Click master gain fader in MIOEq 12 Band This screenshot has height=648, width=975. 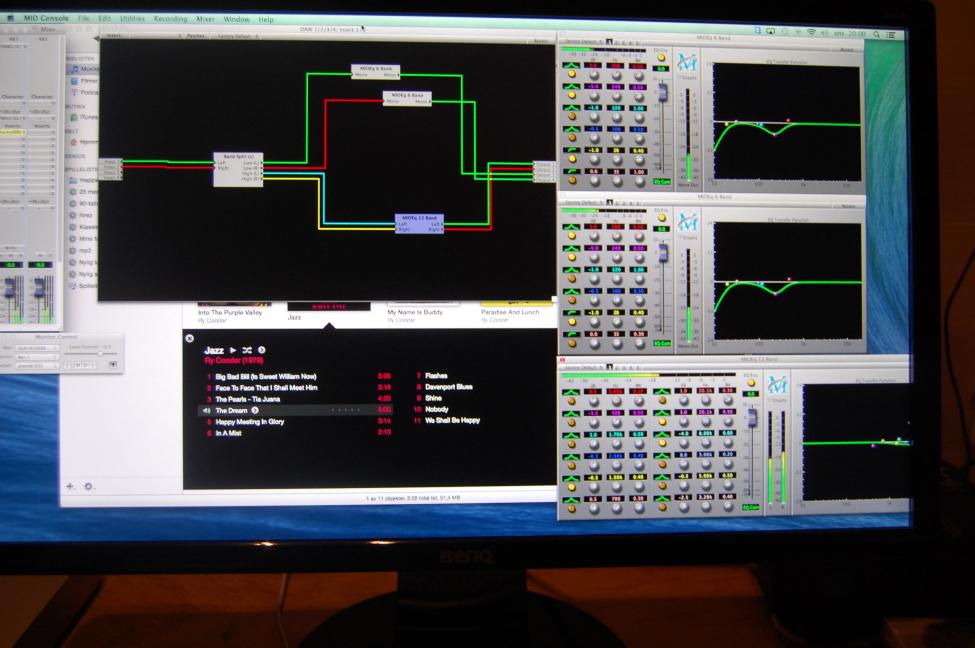752,418
